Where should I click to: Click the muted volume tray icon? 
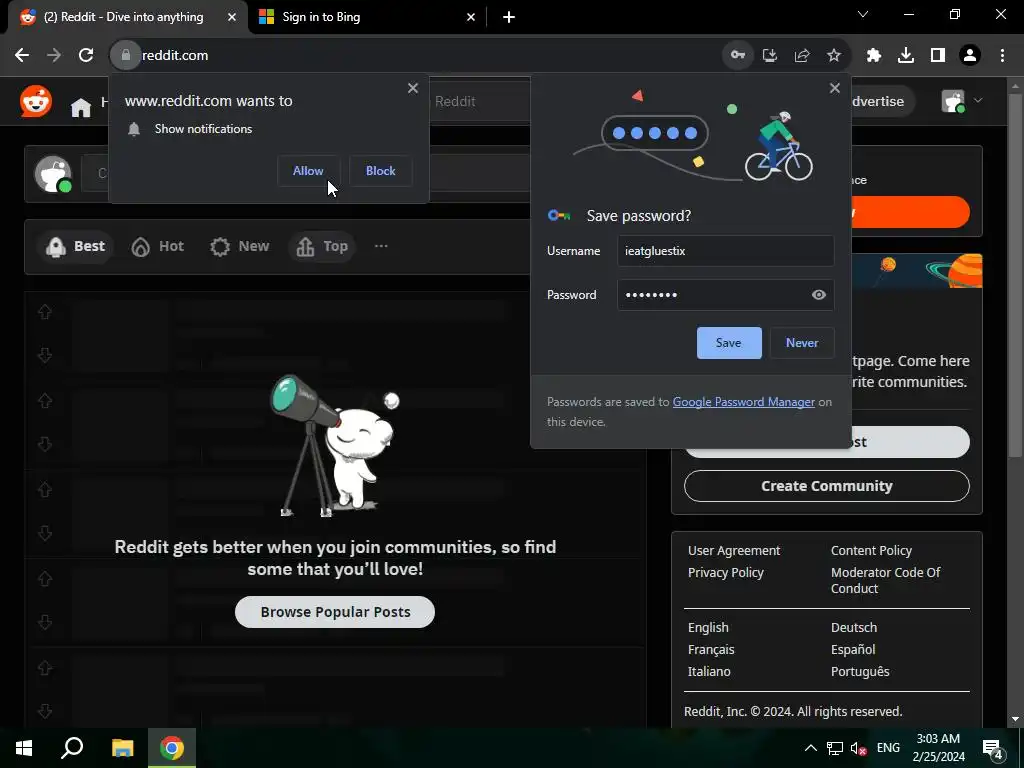858,748
